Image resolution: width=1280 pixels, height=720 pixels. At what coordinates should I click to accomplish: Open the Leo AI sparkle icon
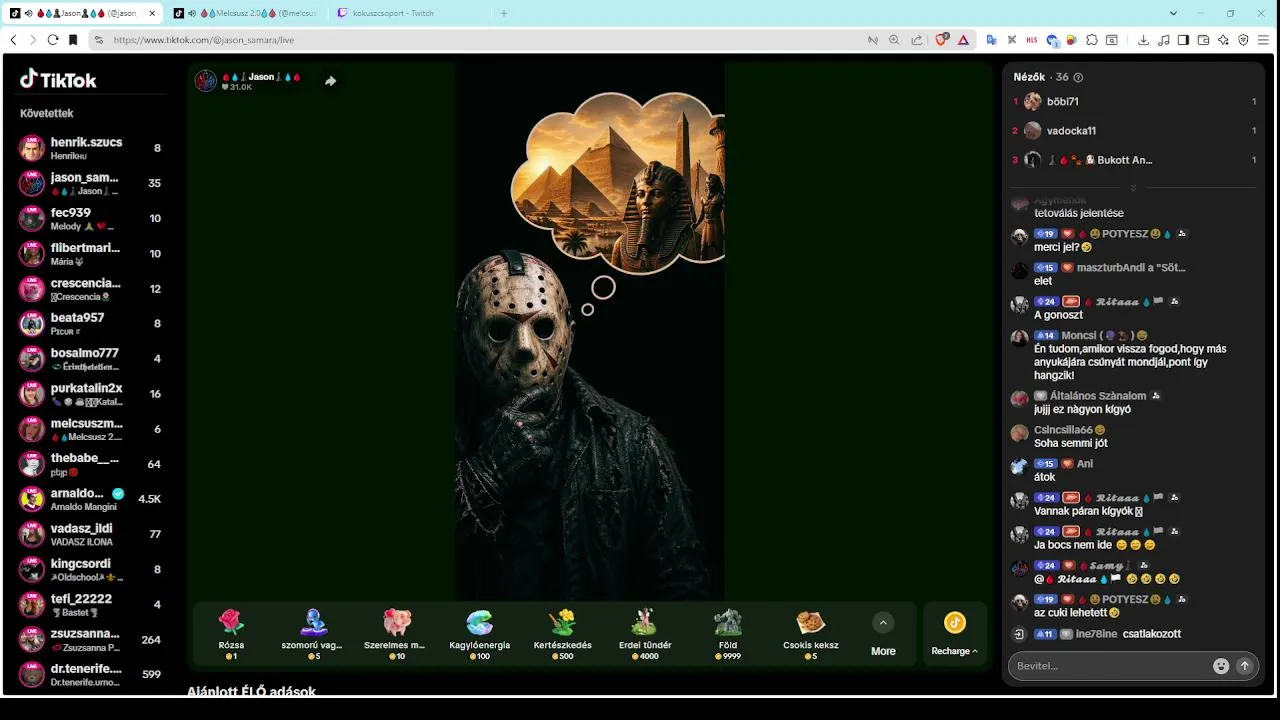point(1223,40)
